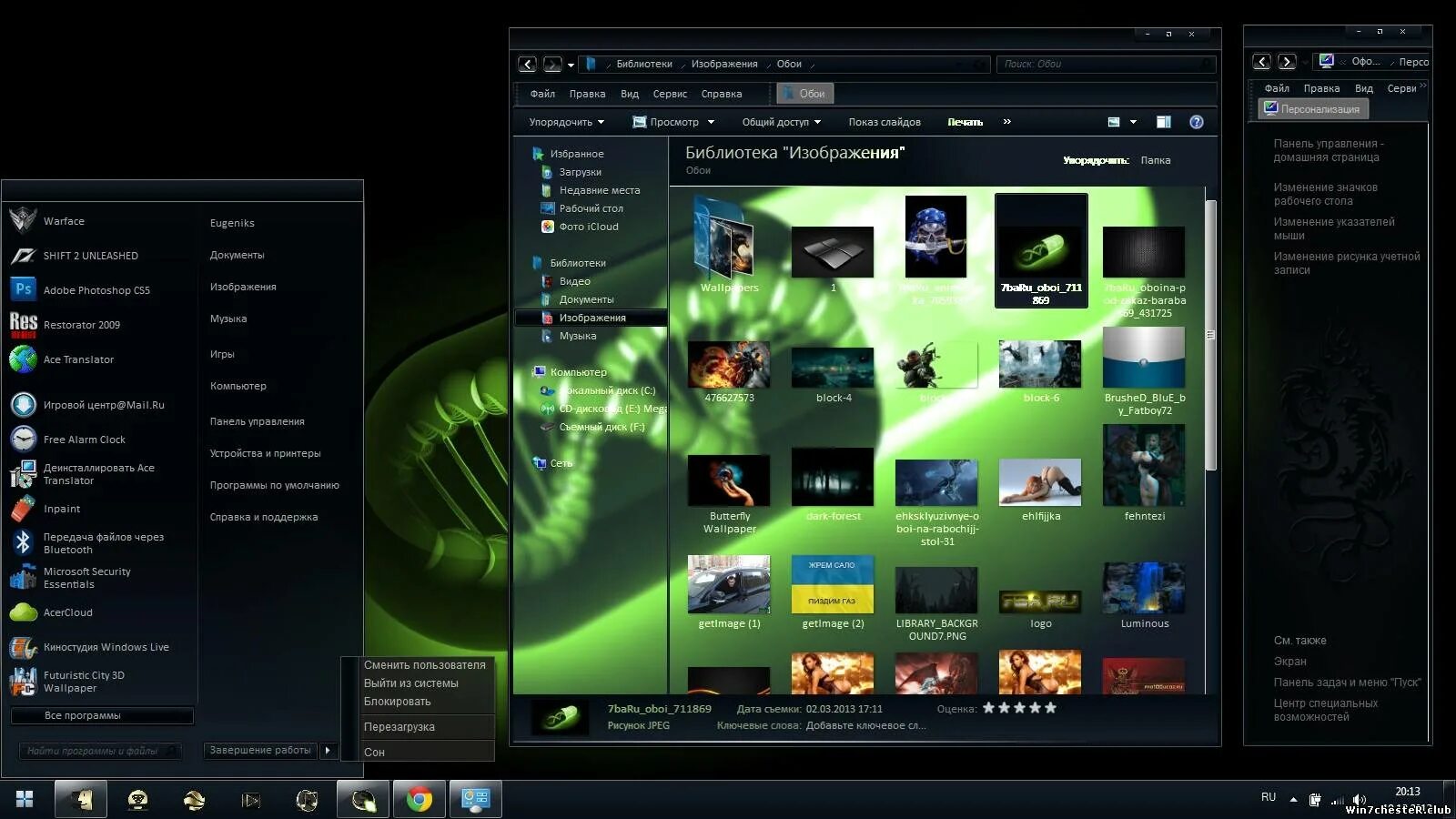Open Ace Translator
Image resolution: width=1456 pixels, height=819 pixels.
[62, 359]
